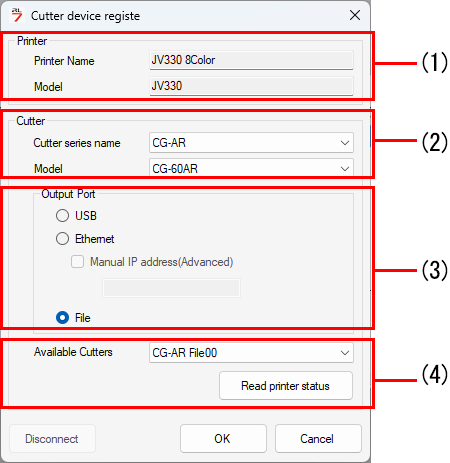This screenshot has width=450, height=463.
Task: Click the manual IP address input box
Action: click(x=171, y=288)
